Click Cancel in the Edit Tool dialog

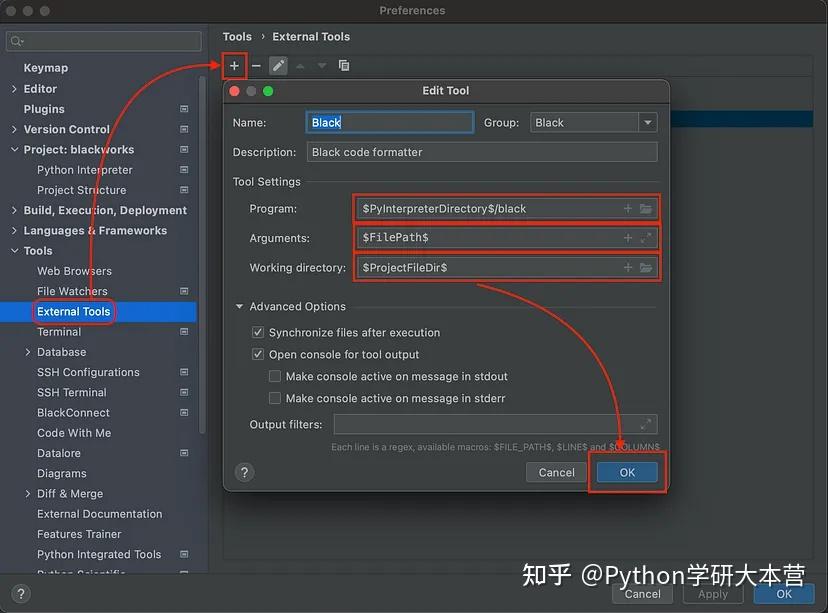(x=556, y=471)
